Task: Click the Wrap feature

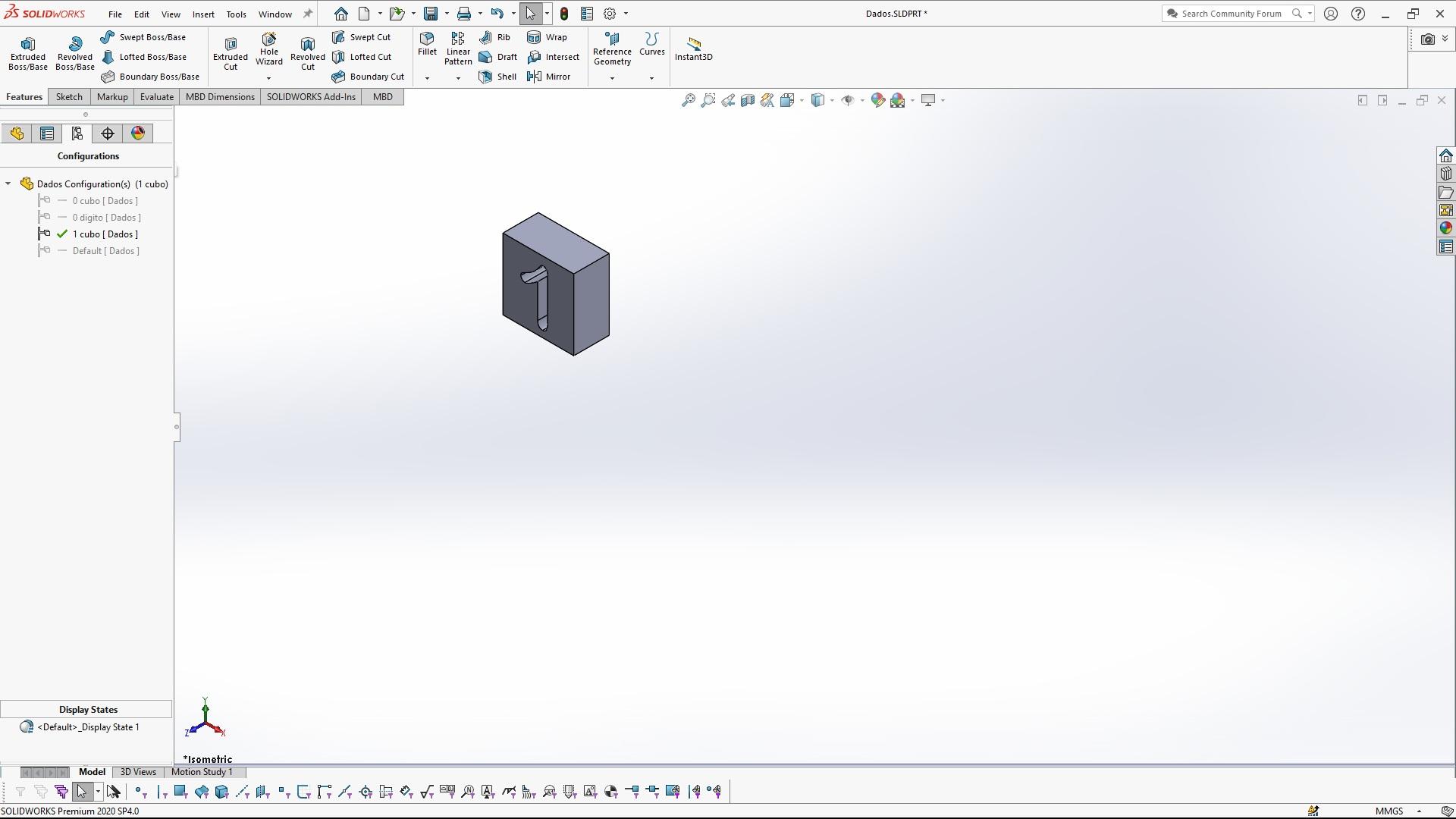Action: click(x=547, y=37)
